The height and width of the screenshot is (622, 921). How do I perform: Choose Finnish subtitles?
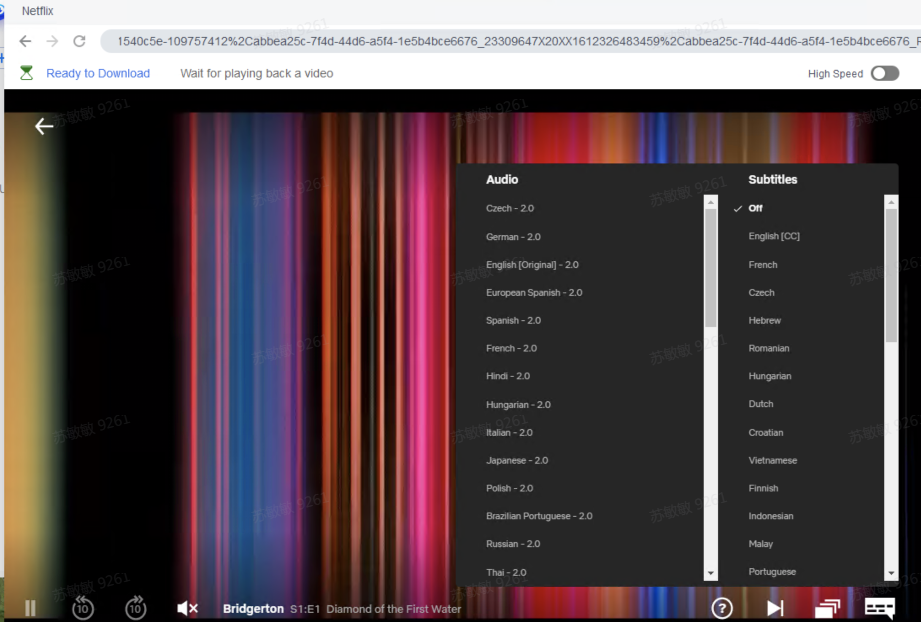[763, 488]
